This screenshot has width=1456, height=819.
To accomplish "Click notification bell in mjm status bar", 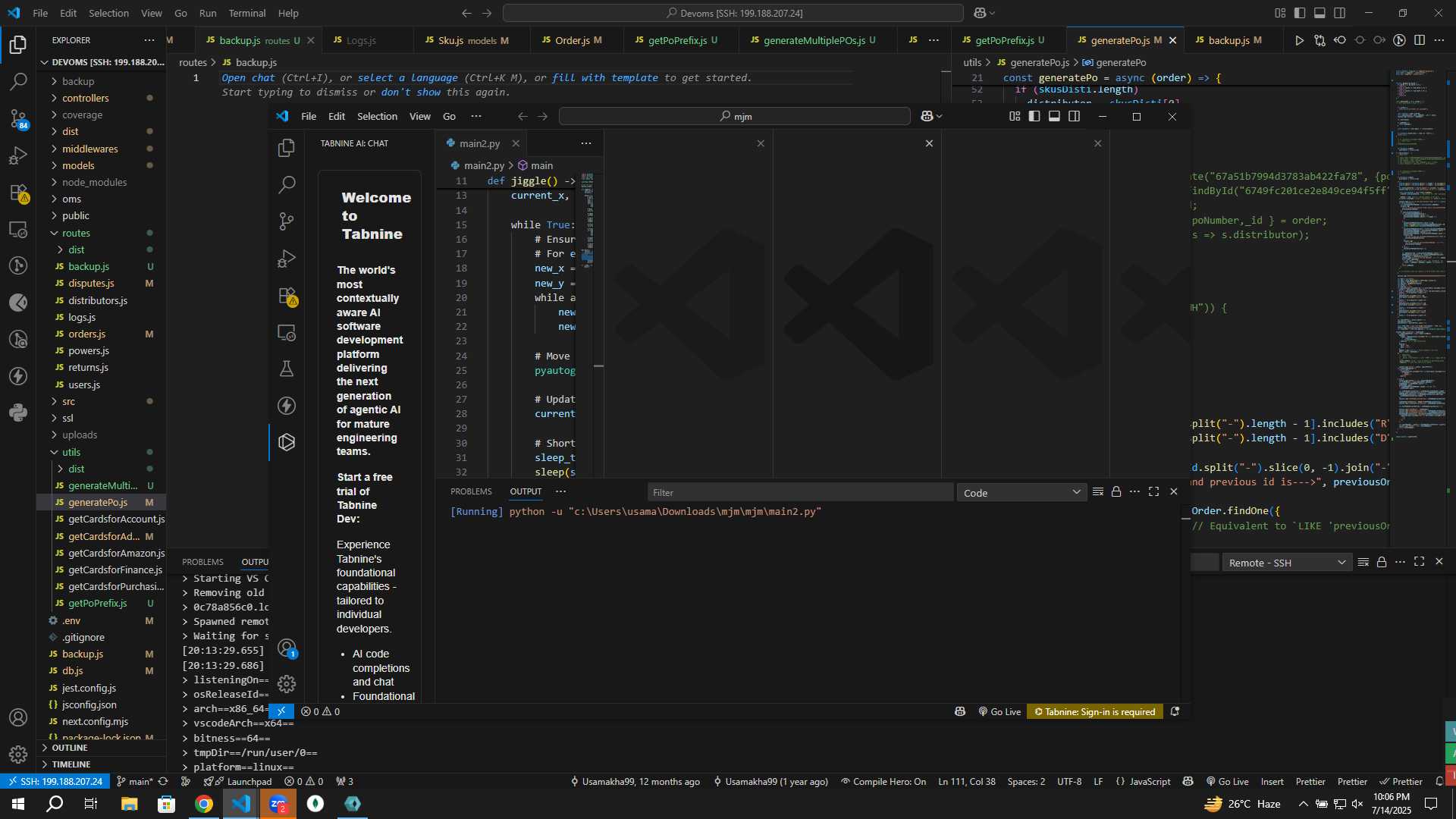I will [x=1175, y=711].
